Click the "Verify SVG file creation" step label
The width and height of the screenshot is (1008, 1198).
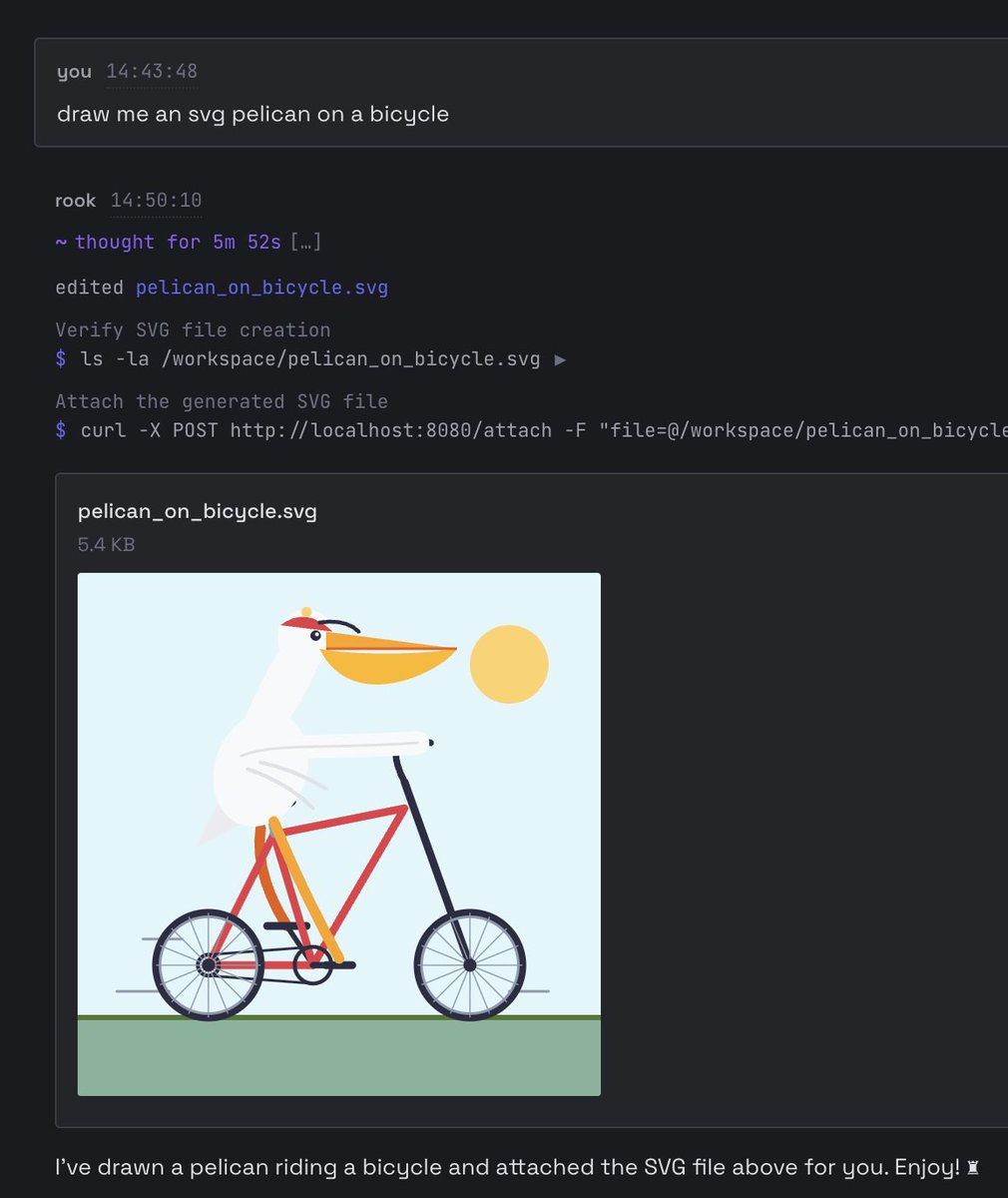[x=193, y=329]
